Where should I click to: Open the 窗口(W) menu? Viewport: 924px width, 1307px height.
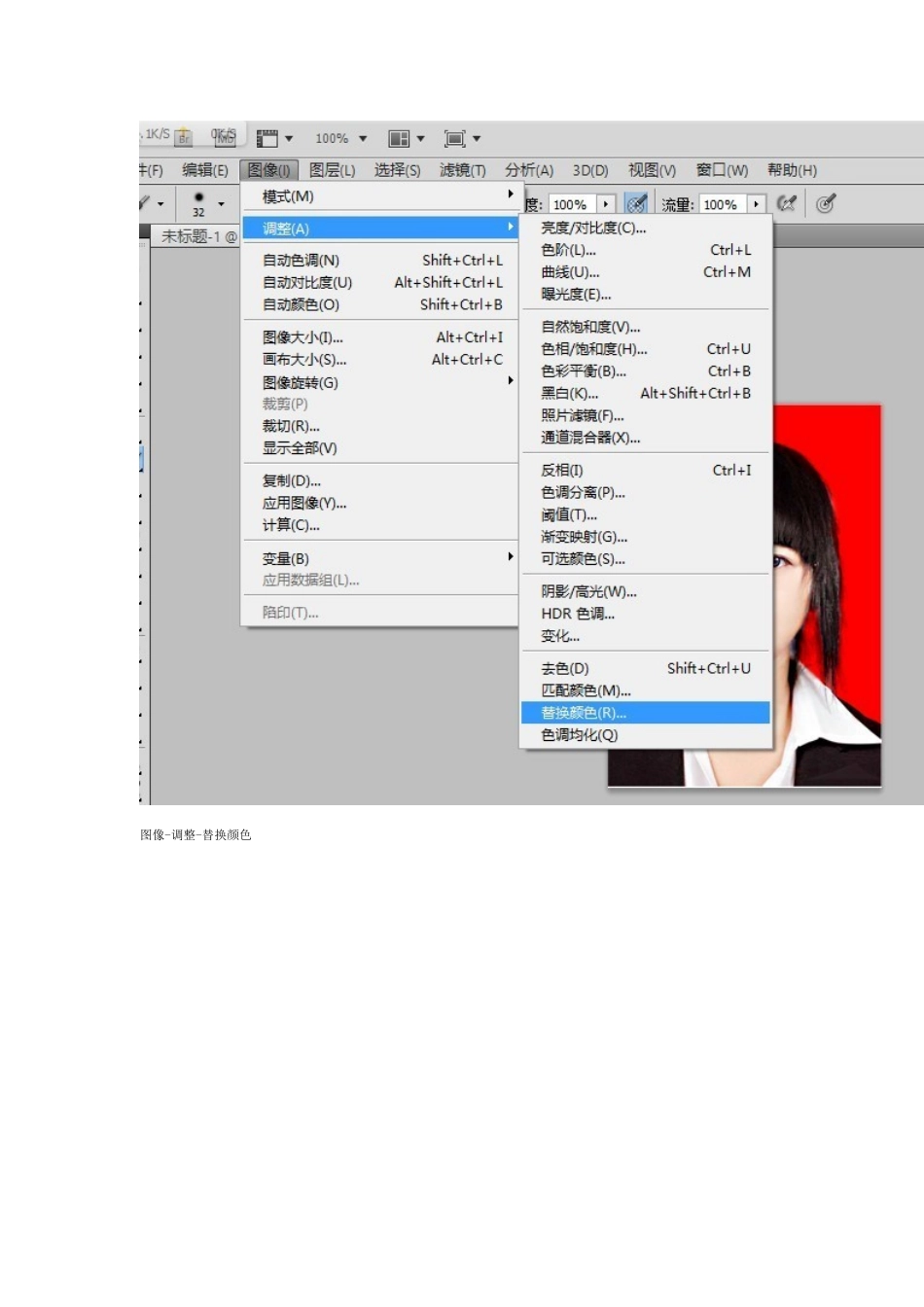pyautogui.click(x=722, y=170)
